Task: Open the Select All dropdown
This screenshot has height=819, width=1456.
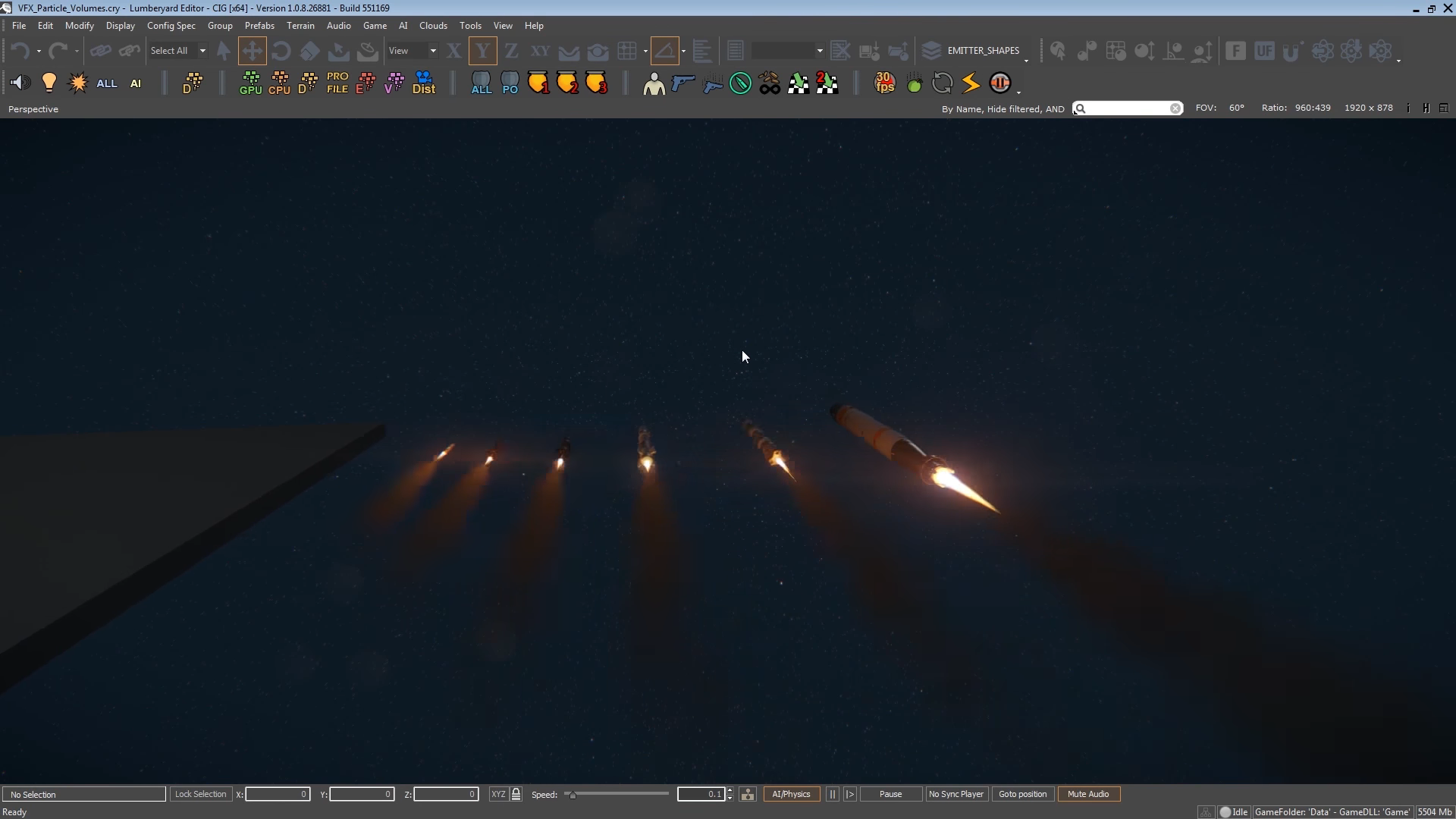Action: click(x=202, y=51)
